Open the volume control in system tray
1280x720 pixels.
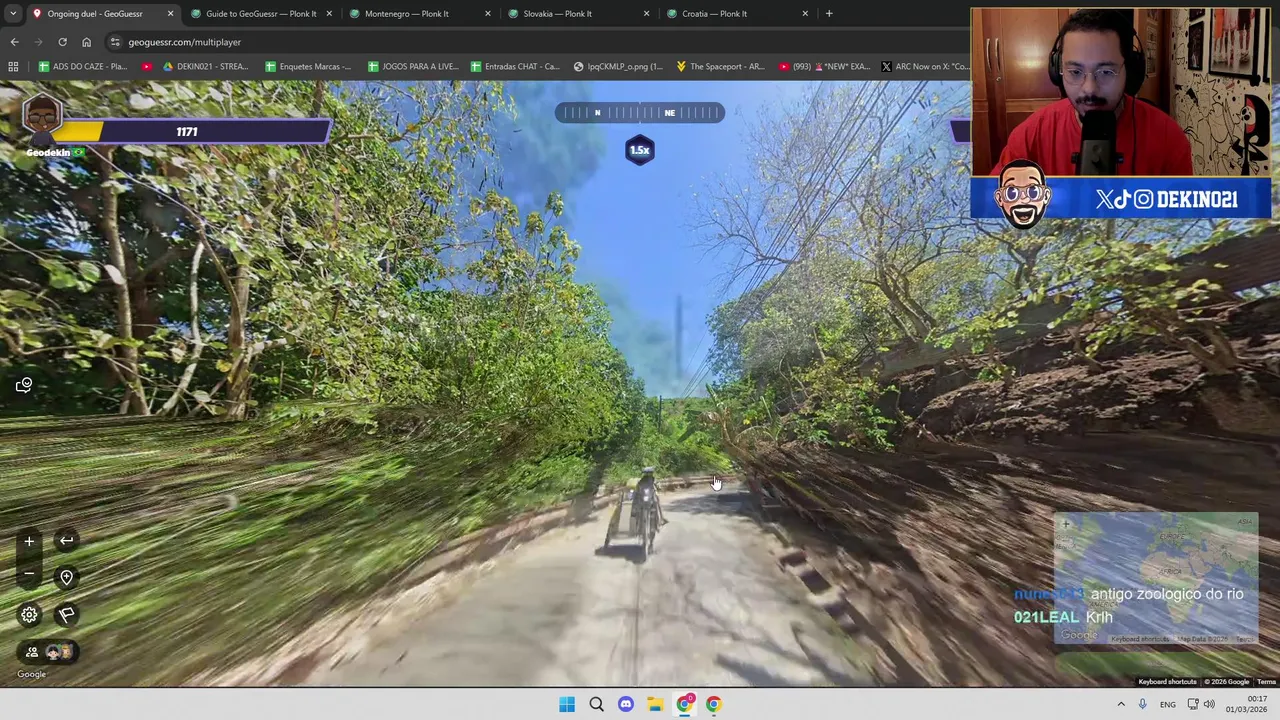pos(1209,704)
